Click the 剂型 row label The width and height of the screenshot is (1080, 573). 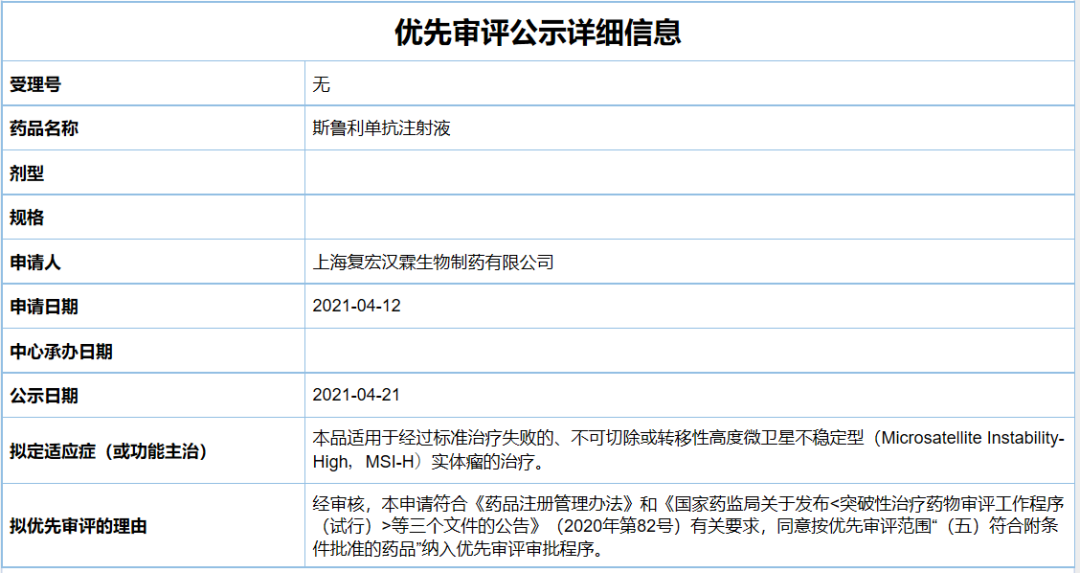point(27,173)
